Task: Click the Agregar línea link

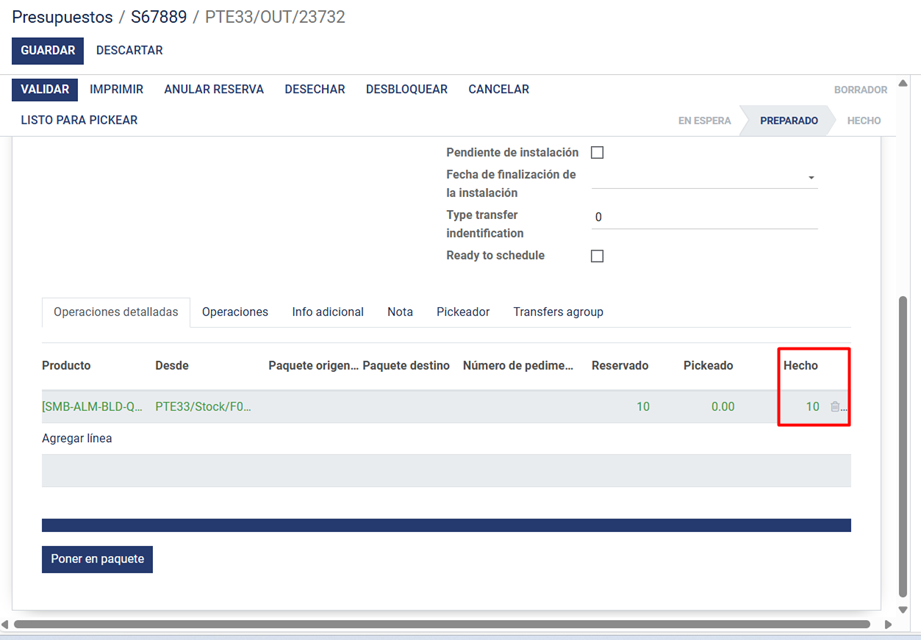Action: (x=77, y=439)
